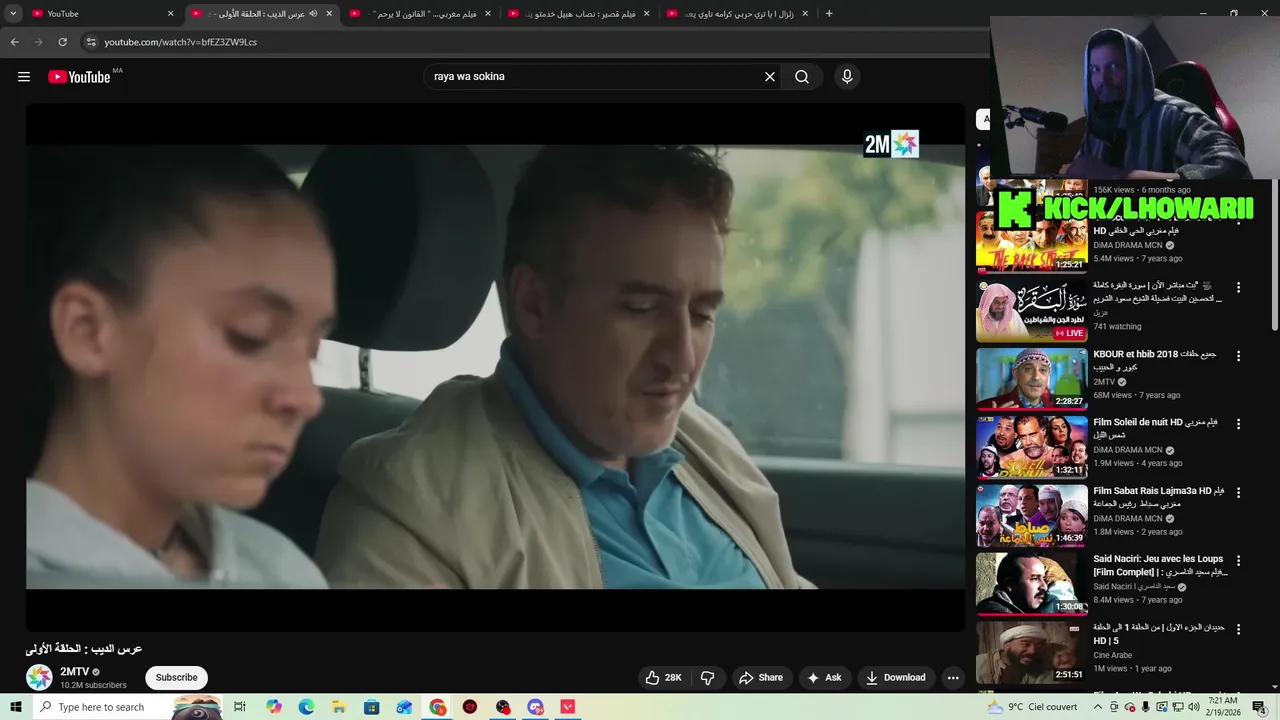This screenshot has height=720, width=1280.
Task: Open the notification center icon
Action: tap(1259, 707)
